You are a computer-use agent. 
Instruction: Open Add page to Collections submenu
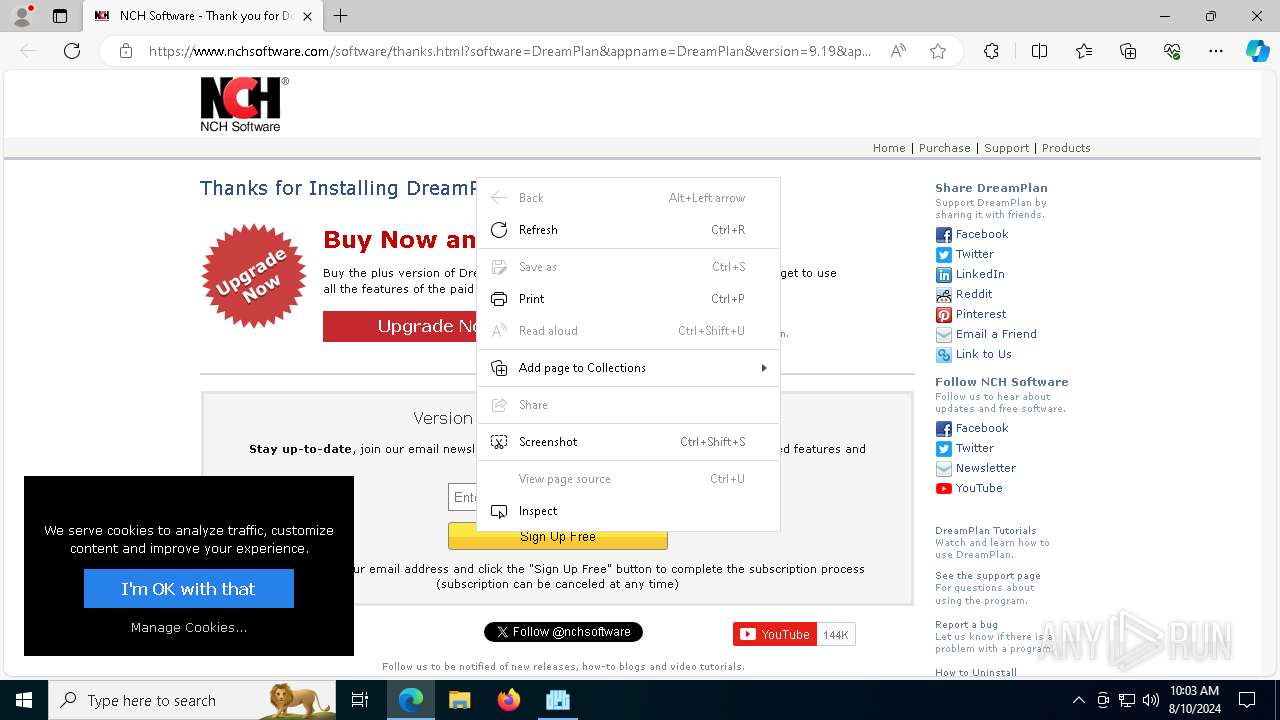pyautogui.click(x=628, y=368)
